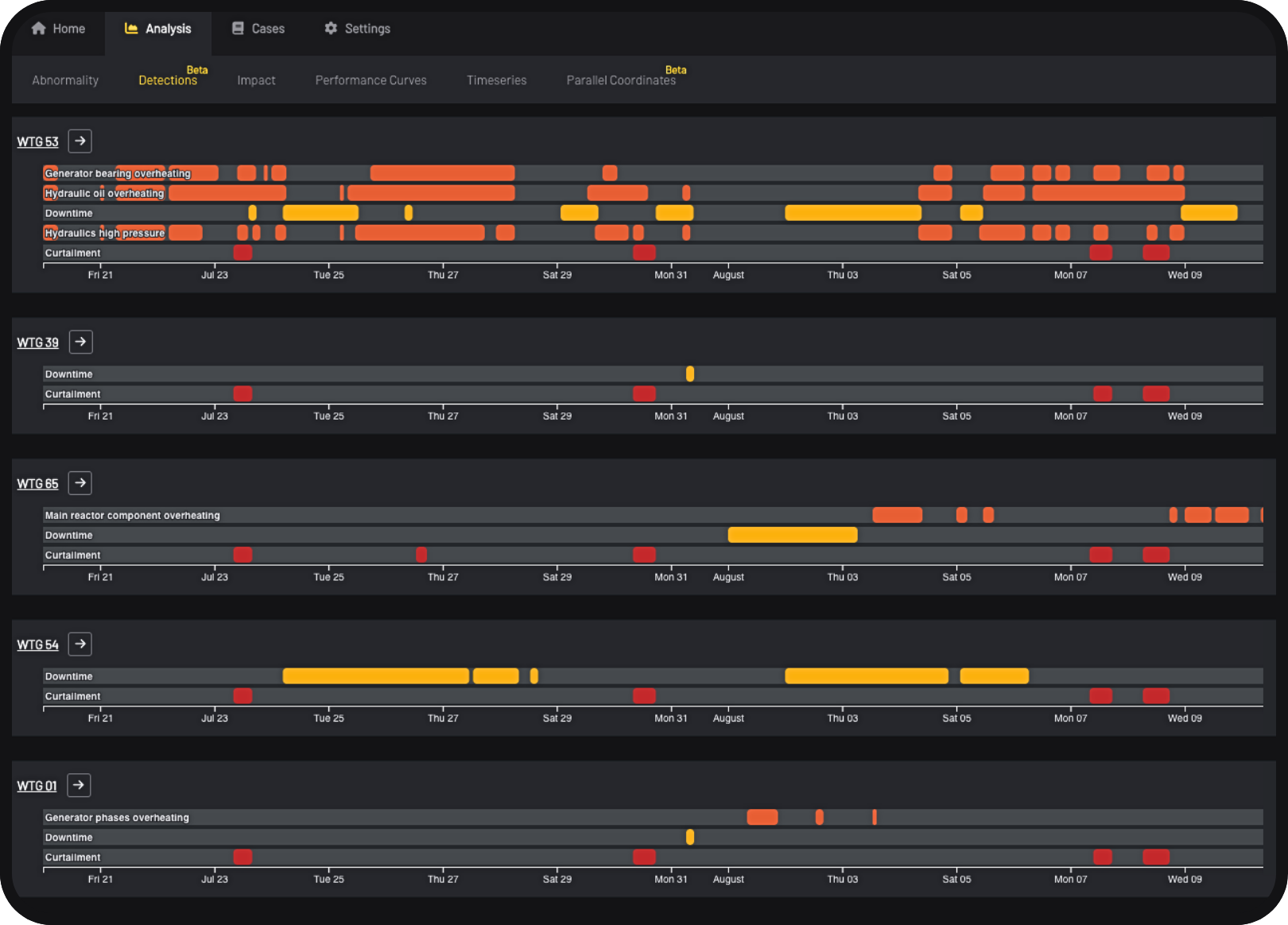Image resolution: width=1288 pixels, height=925 pixels.
Task: Click WTG 65 downtime bar in August
Action: tap(793, 535)
